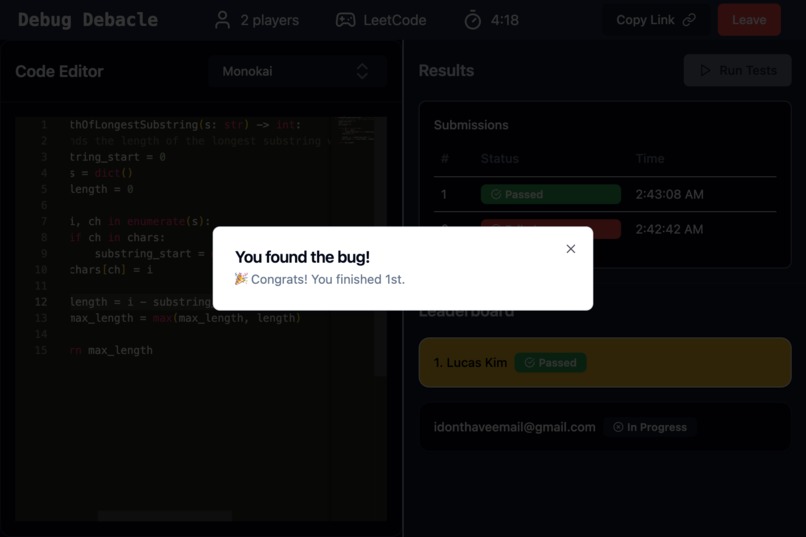Click the Passed badge next to Lucas Kim
The height and width of the screenshot is (537, 806).
pos(550,363)
